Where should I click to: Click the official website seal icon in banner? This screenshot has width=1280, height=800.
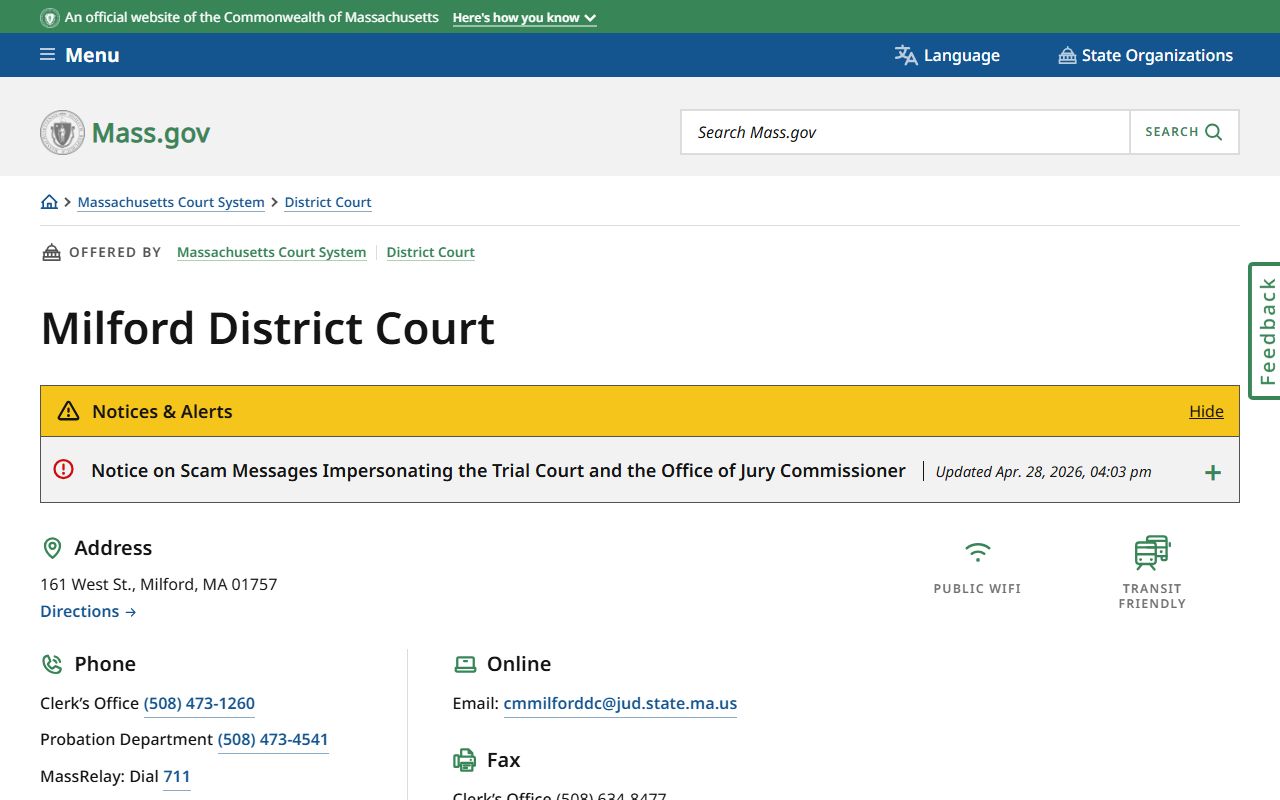pyautogui.click(x=50, y=18)
